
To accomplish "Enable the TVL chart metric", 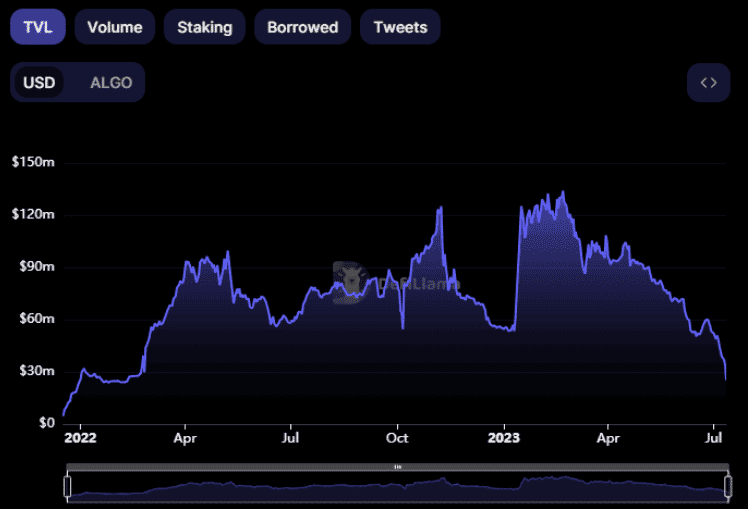I will pos(38,27).
